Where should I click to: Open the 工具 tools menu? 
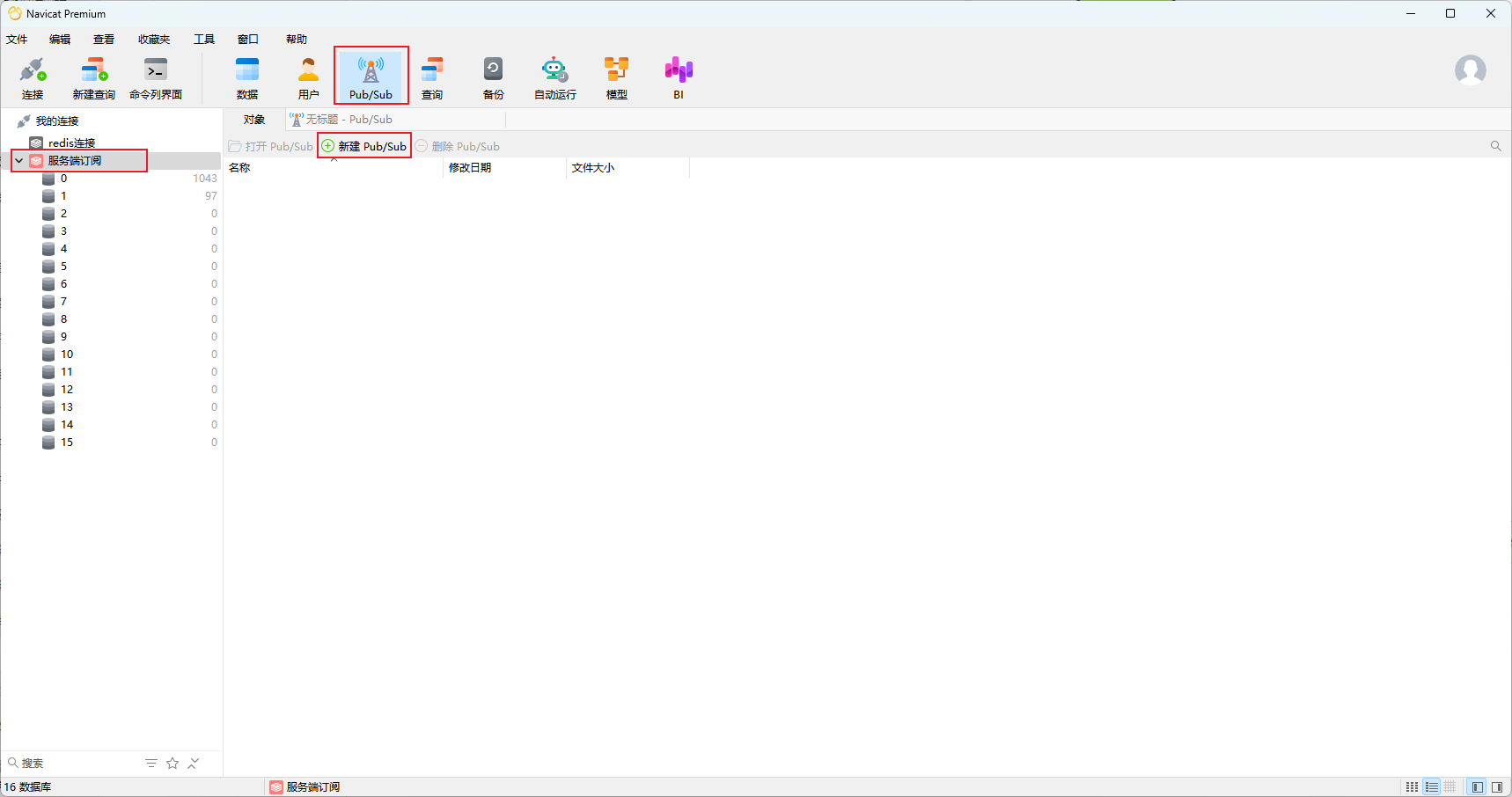(x=204, y=40)
